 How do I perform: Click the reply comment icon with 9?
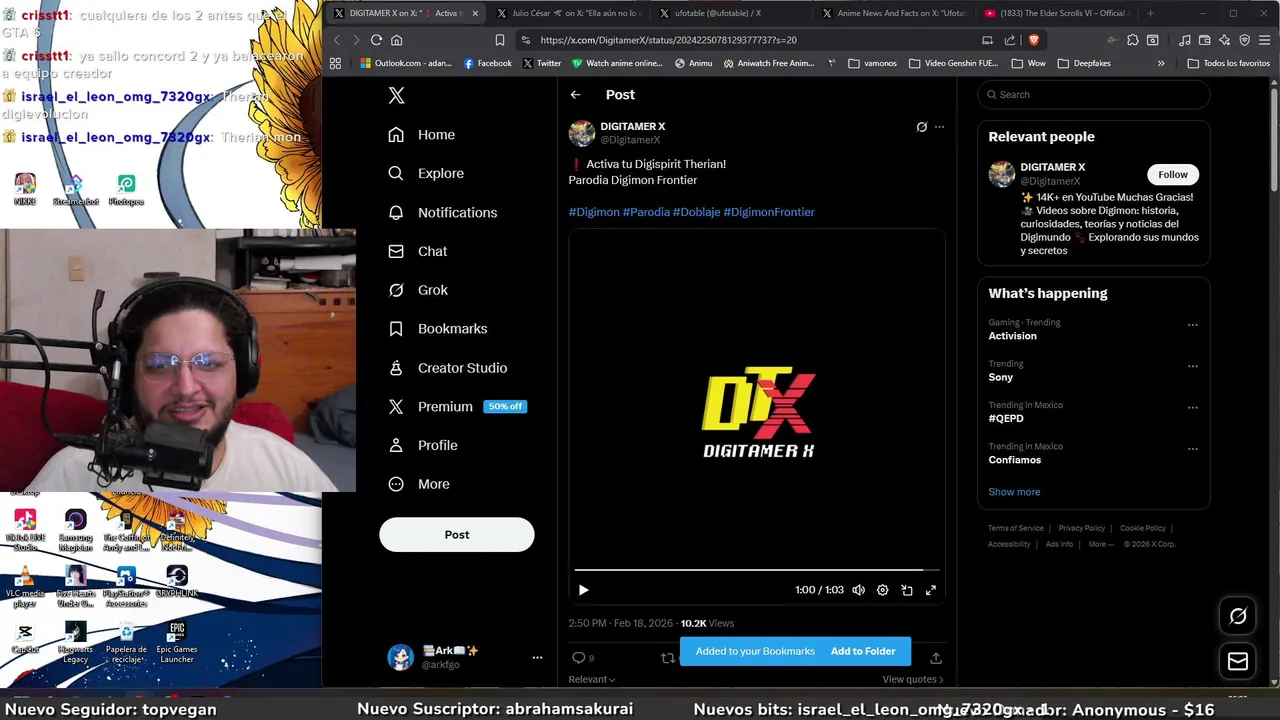[582, 658]
